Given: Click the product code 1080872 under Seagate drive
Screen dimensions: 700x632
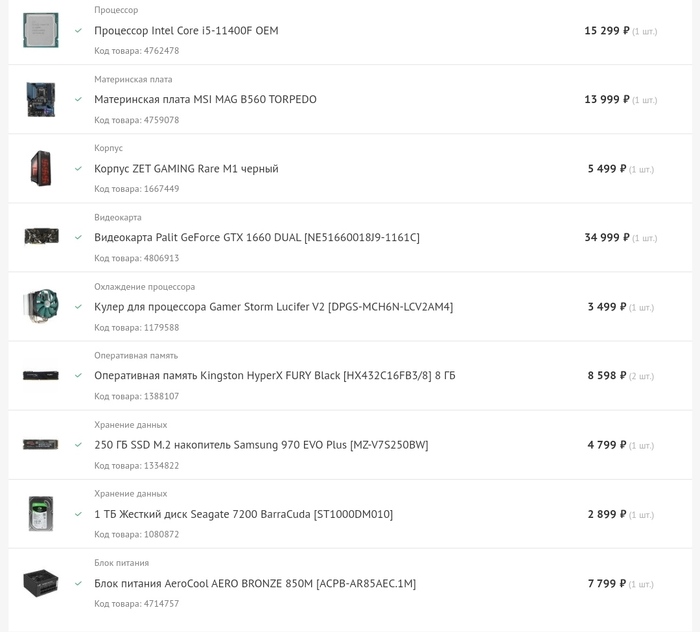Looking at the screenshot, I should pyautogui.click(x=136, y=534).
